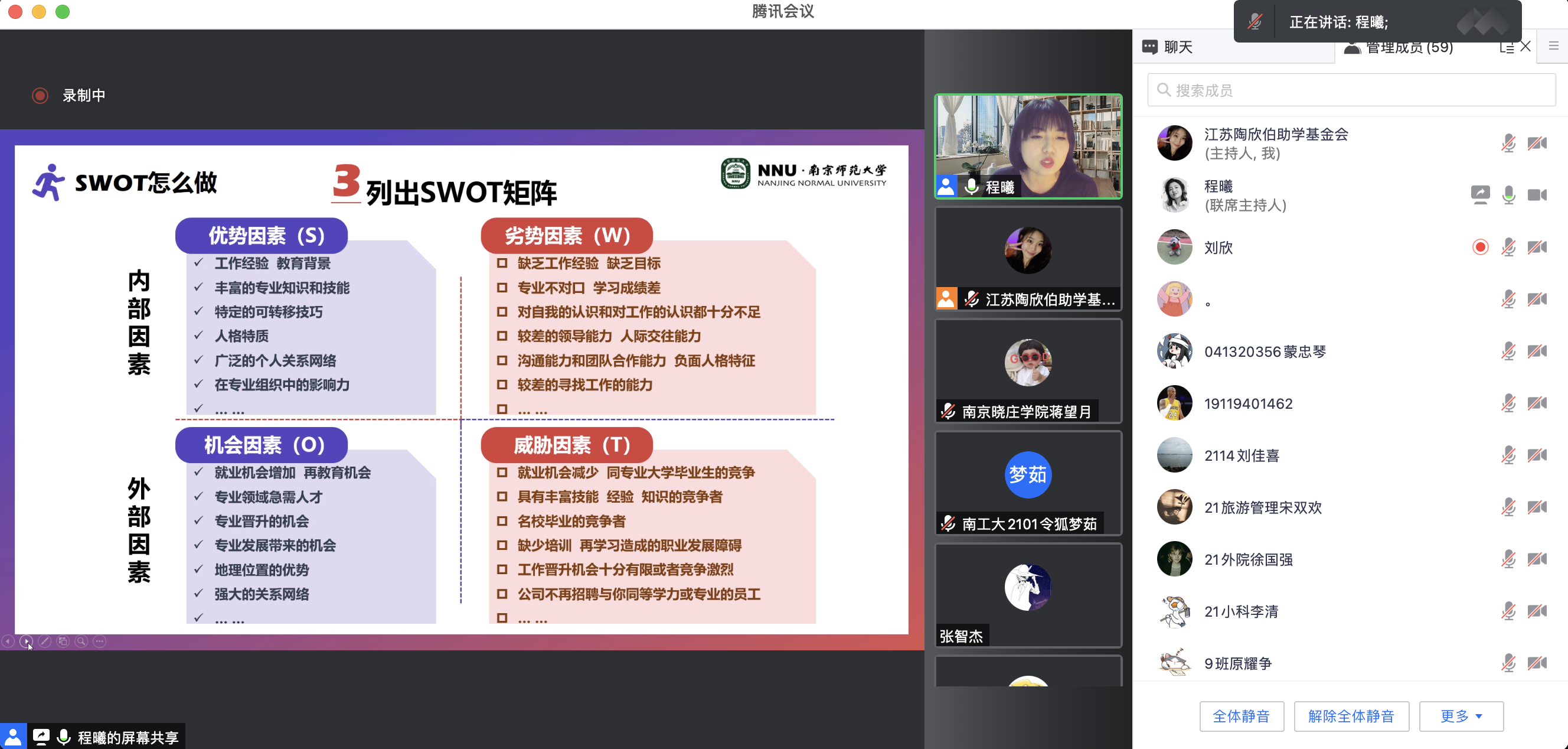Open the slideshow more options ellipsis
Screen dimensions: 1568x749
pos(100,641)
